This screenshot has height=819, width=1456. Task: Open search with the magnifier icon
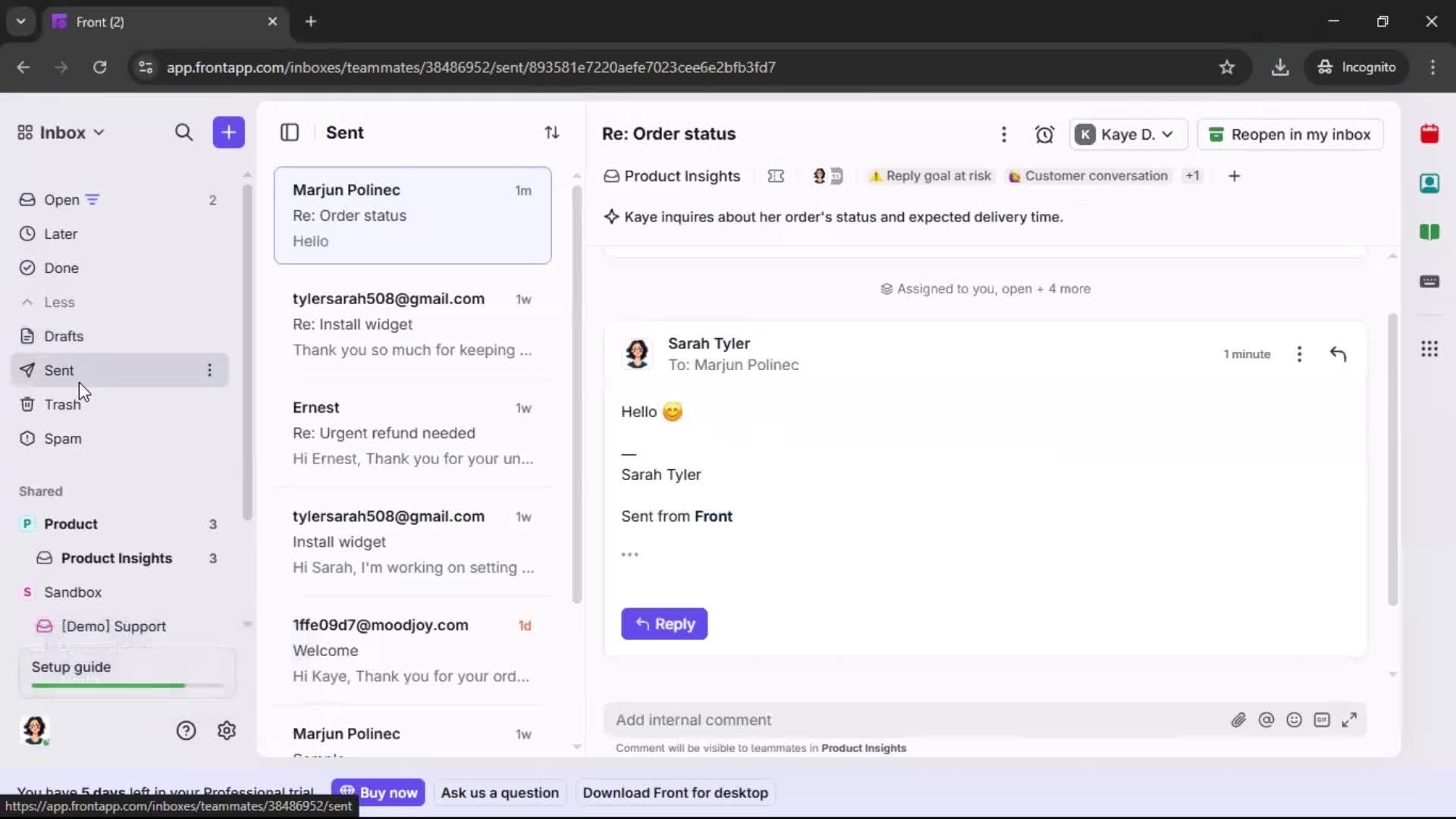tap(184, 132)
